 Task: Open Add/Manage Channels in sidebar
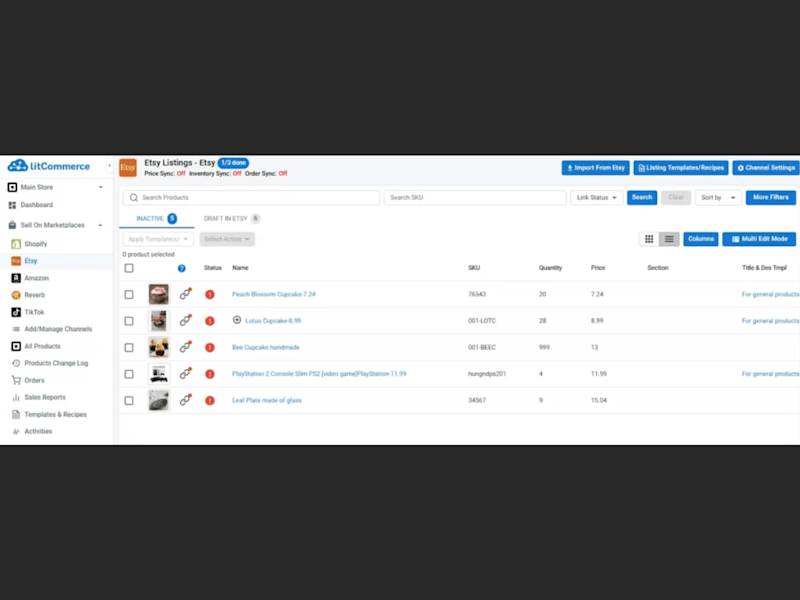pos(58,329)
